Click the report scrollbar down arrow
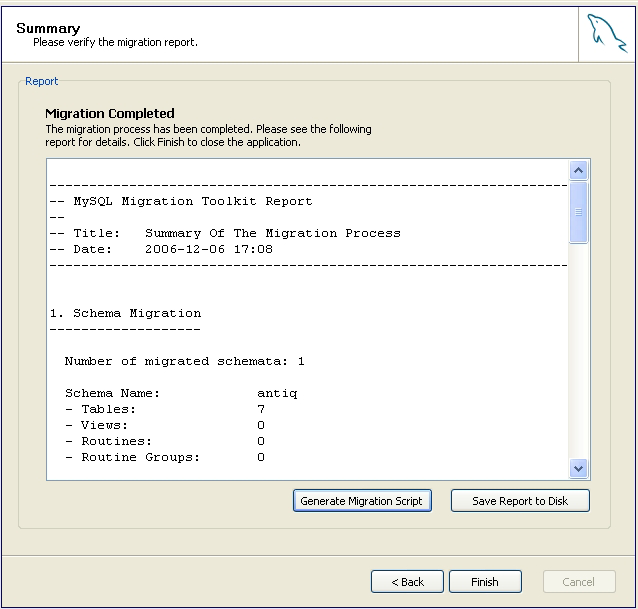Viewport: 638px width, 609px height. [x=578, y=468]
